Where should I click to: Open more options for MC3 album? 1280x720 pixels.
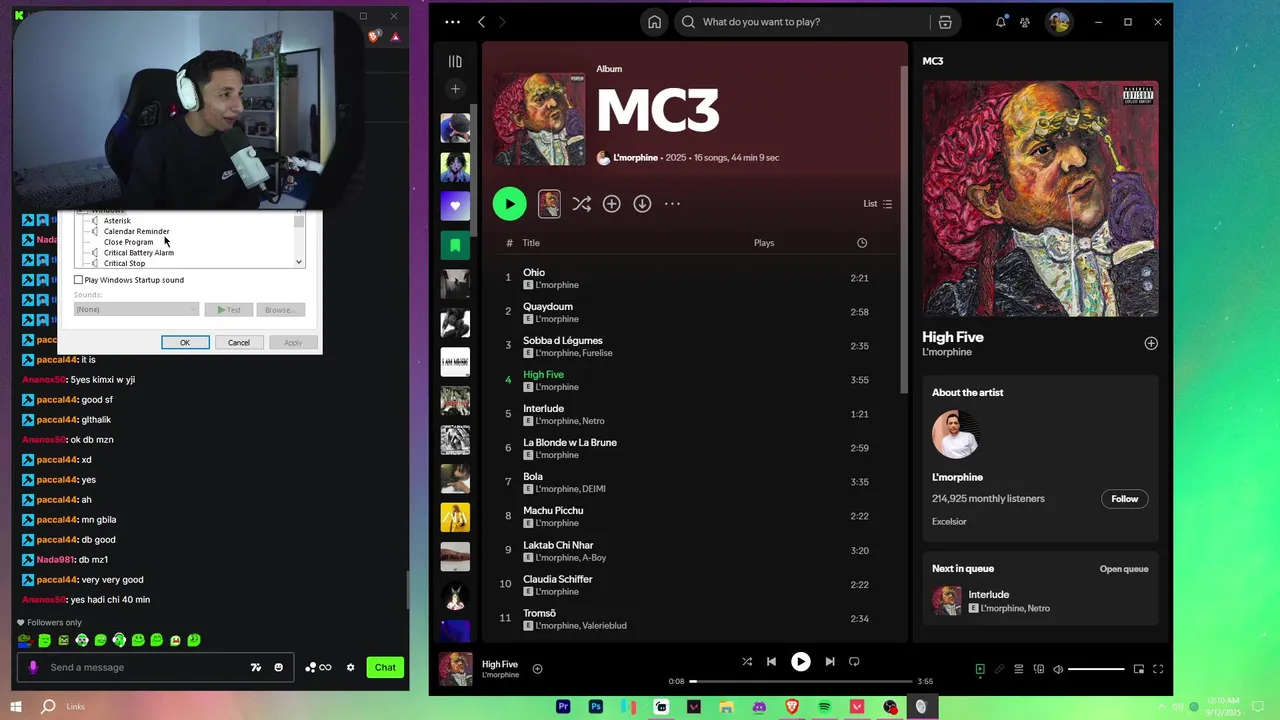pos(672,204)
